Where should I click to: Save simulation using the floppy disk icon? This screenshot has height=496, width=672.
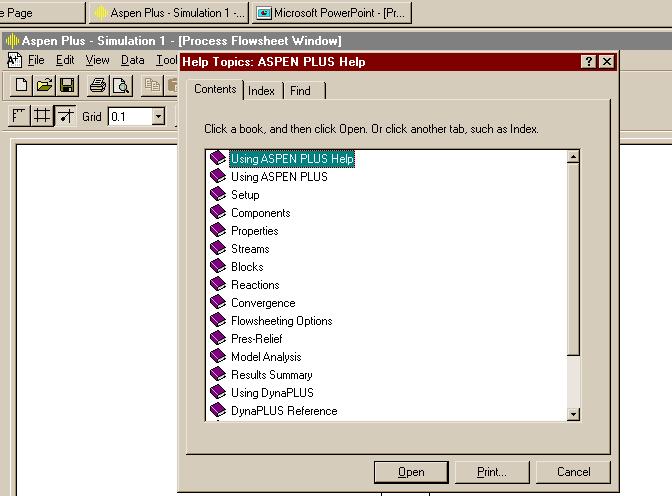click(67, 86)
